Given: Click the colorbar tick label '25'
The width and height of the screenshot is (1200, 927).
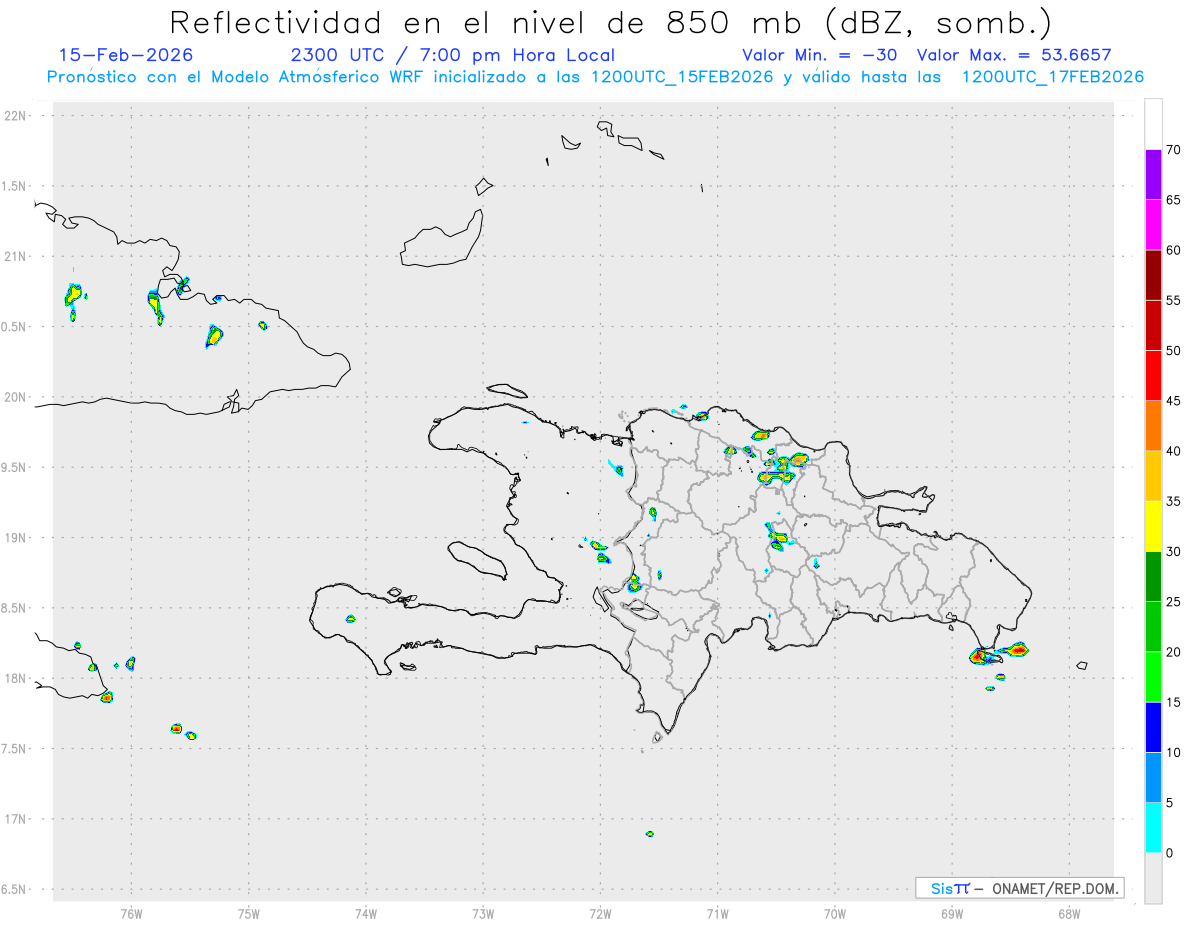Looking at the screenshot, I should (x=1173, y=602).
